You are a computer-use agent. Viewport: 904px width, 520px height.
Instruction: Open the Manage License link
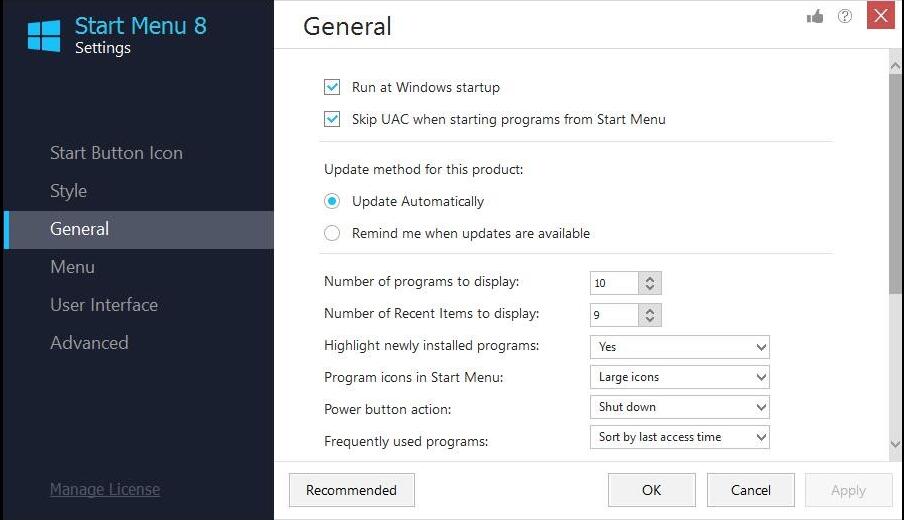point(105,489)
